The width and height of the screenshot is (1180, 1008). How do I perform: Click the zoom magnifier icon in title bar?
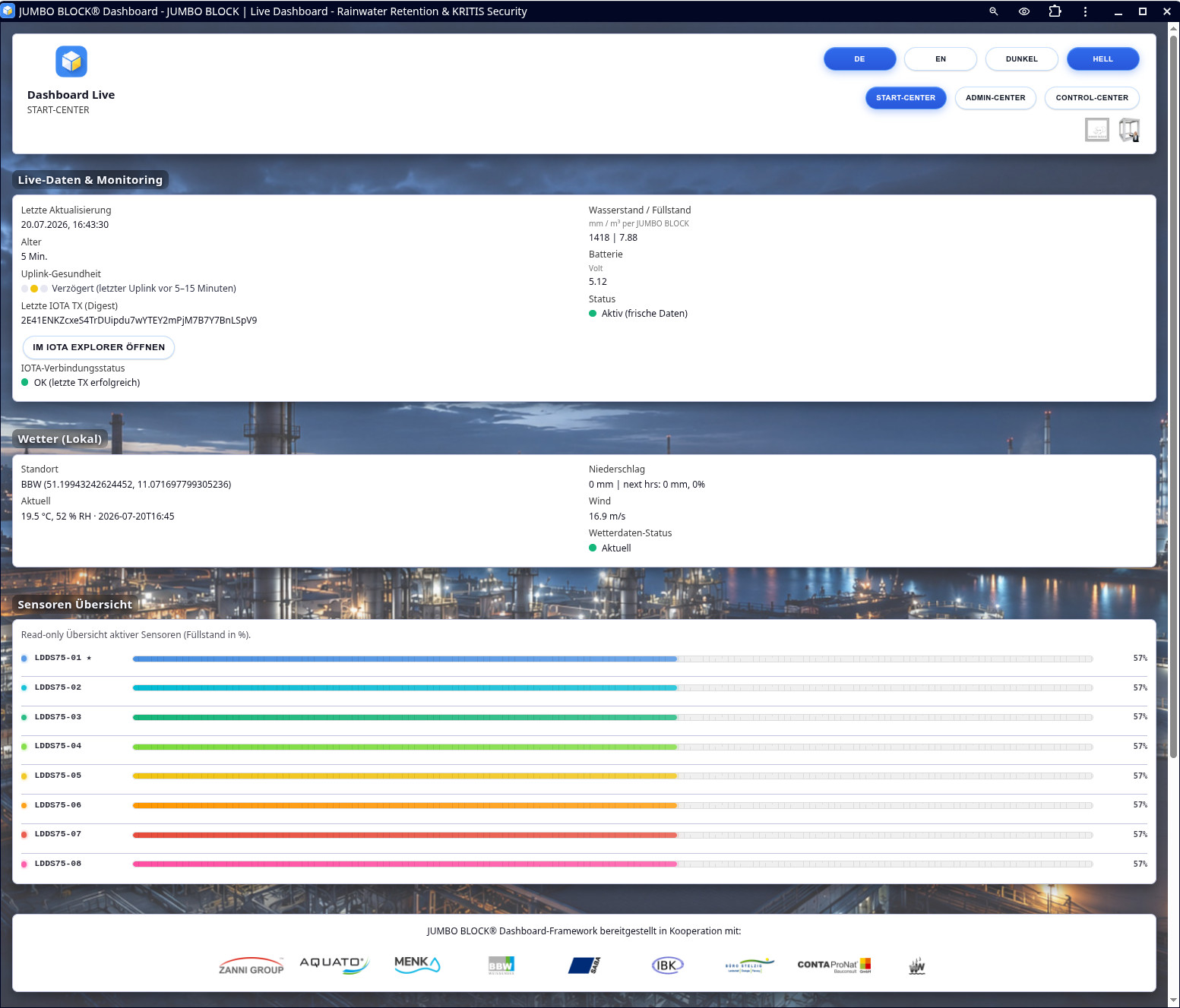coord(993,11)
